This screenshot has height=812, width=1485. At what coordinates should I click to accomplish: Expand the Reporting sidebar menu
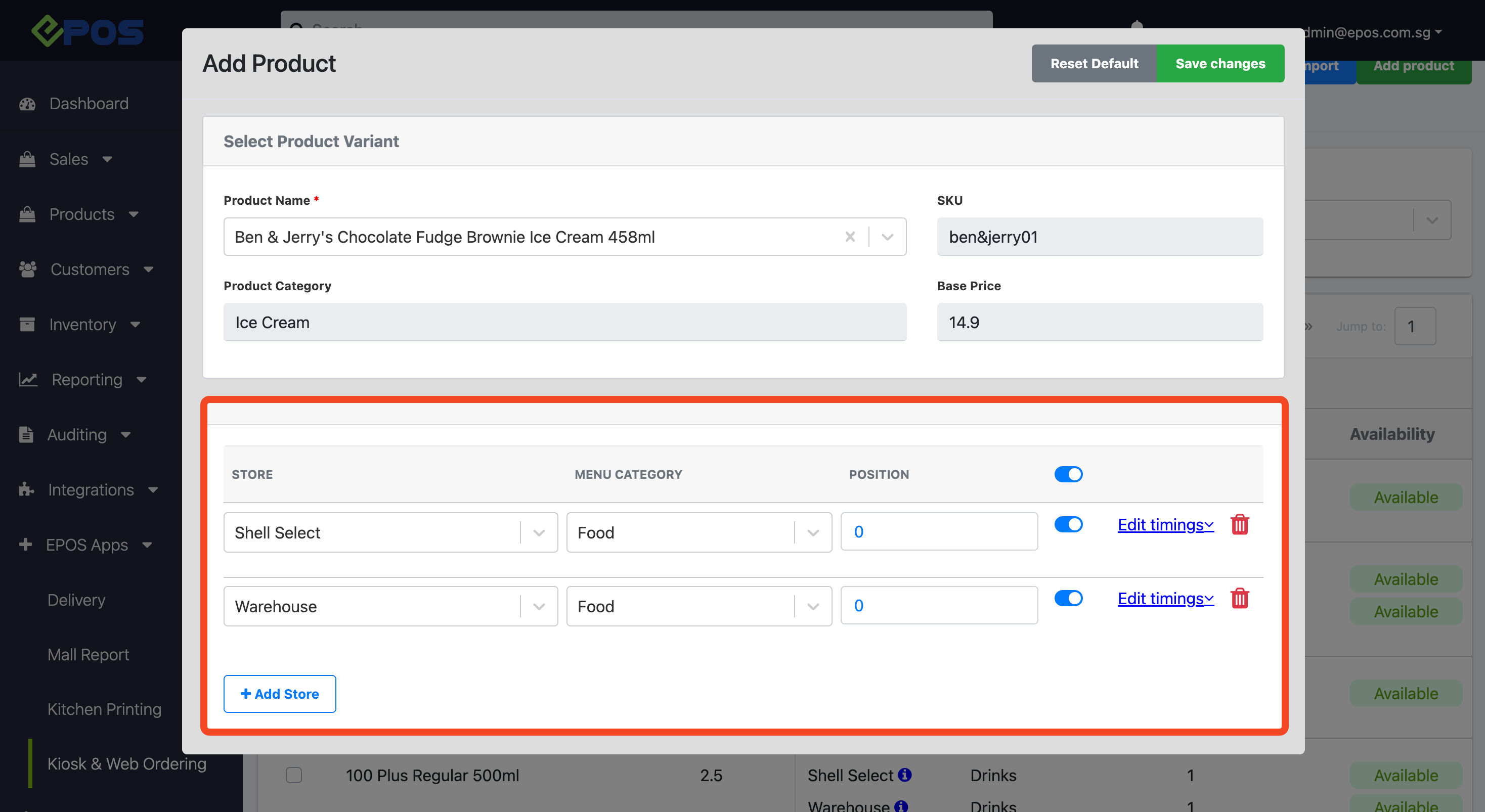click(99, 379)
